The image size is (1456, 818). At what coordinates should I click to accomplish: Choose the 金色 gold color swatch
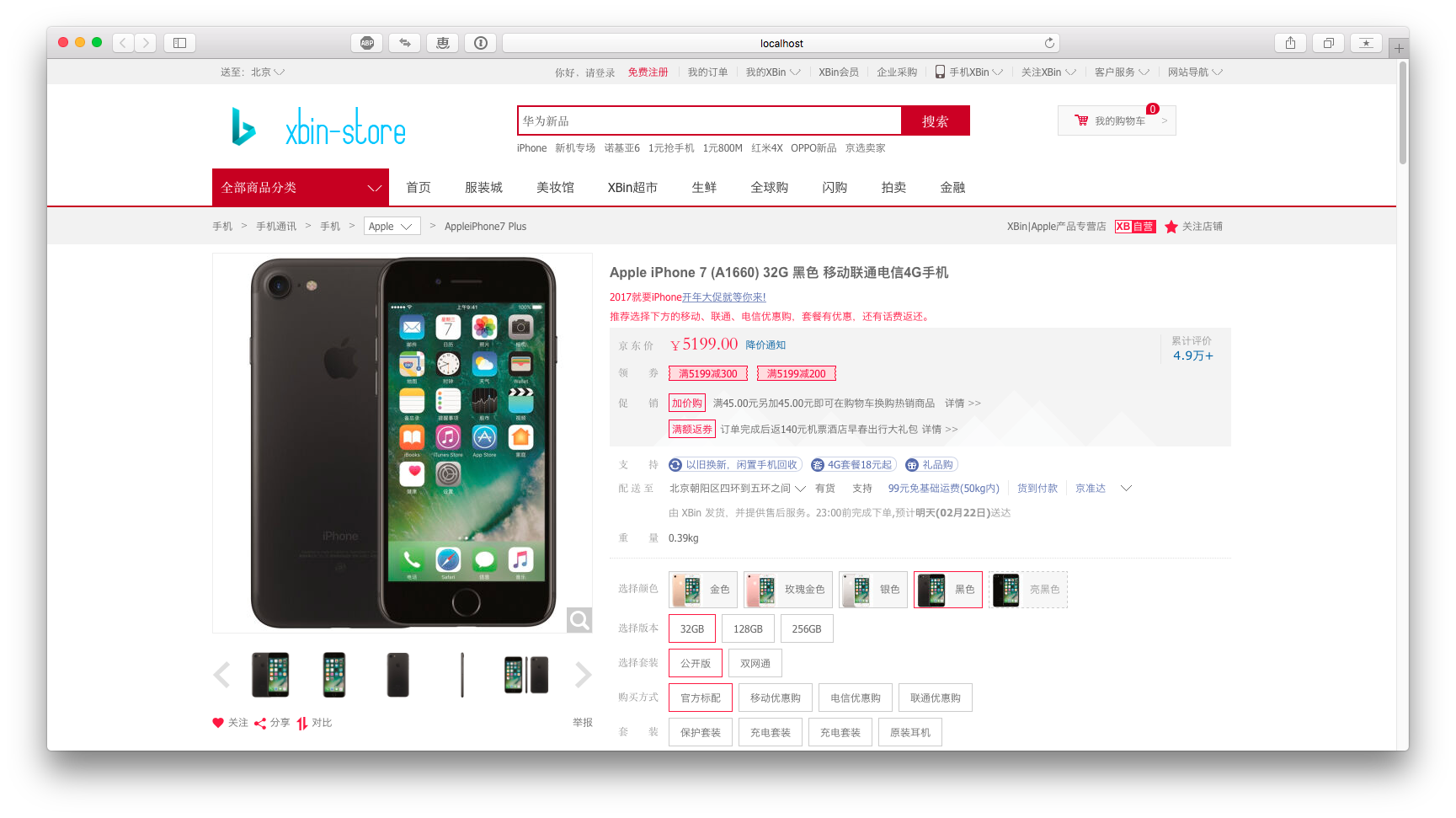[703, 590]
